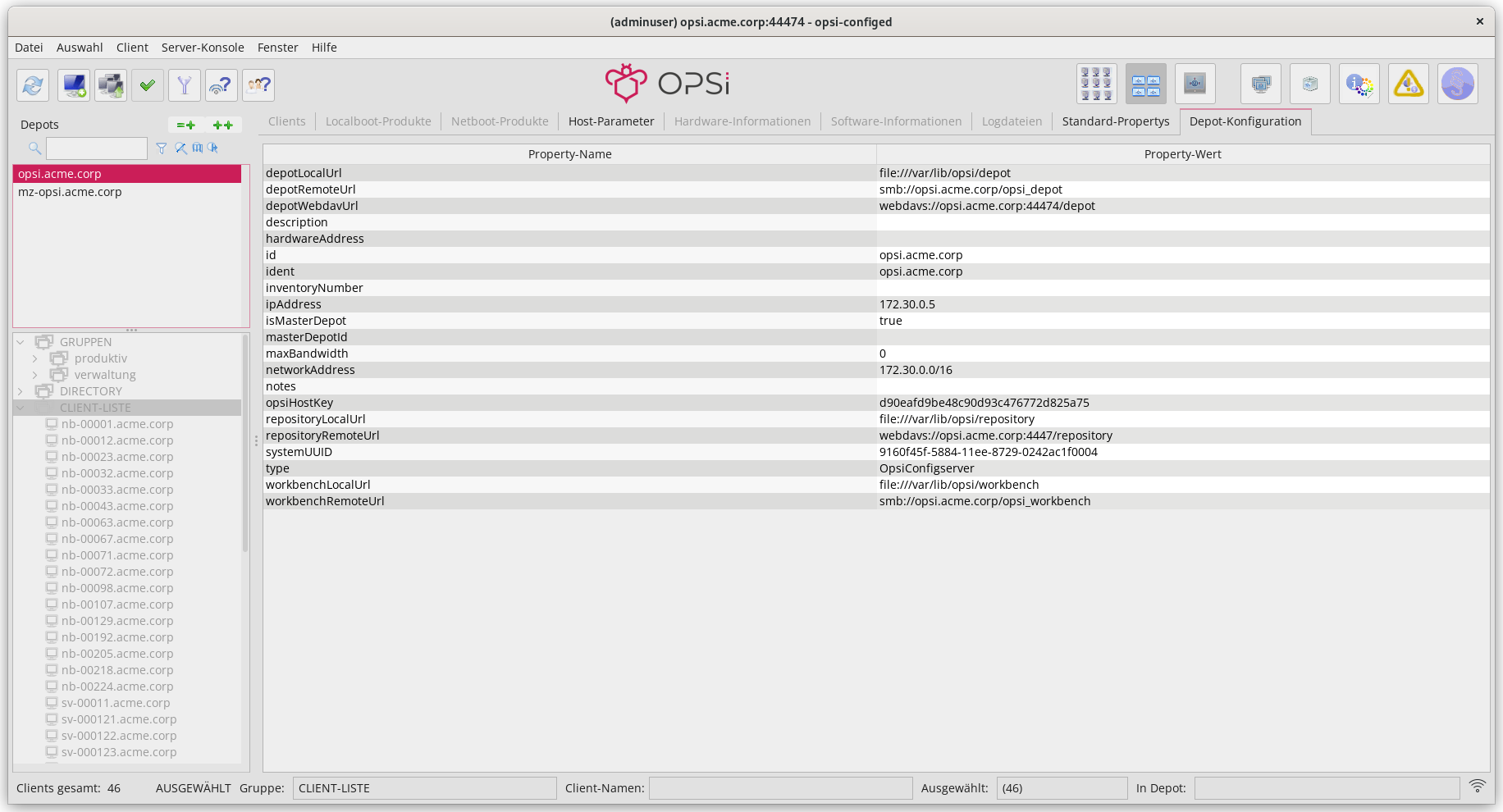Image resolution: width=1503 pixels, height=812 pixels.
Task: Open the Fenster menu
Action: click(x=277, y=48)
